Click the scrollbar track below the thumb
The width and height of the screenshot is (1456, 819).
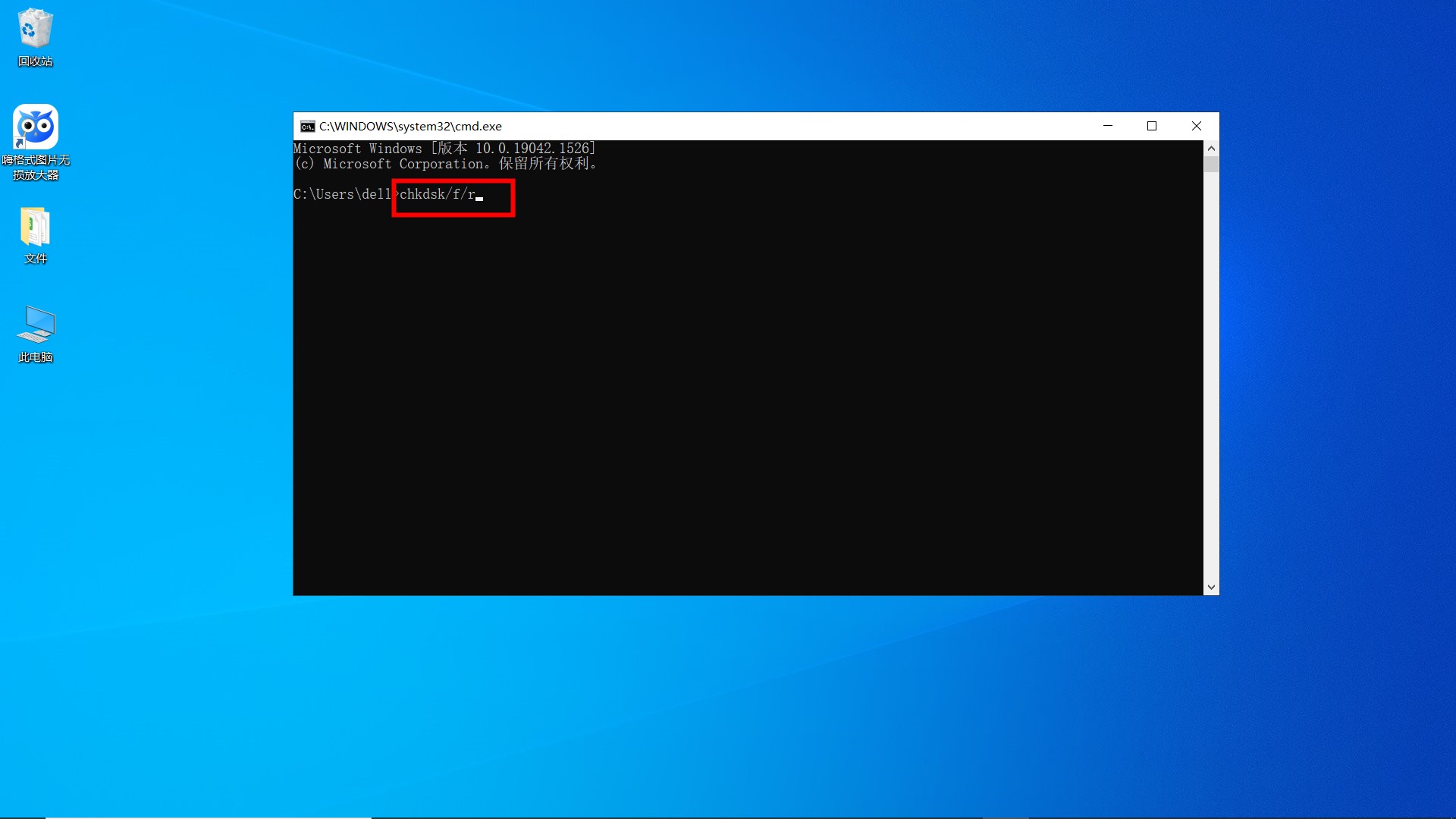click(x=1211, y=379)
